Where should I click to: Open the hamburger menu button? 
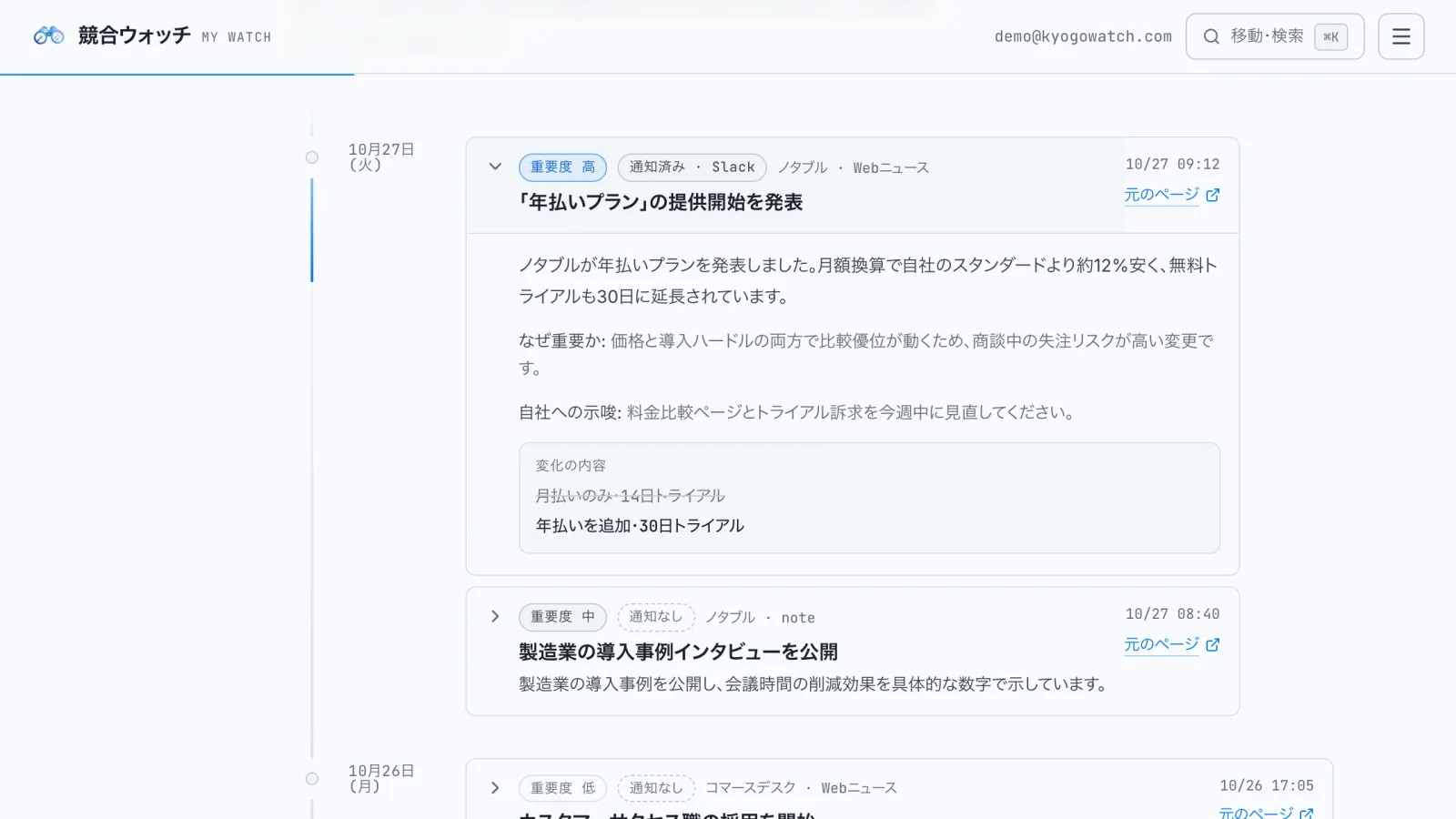tap(1401, 36)
